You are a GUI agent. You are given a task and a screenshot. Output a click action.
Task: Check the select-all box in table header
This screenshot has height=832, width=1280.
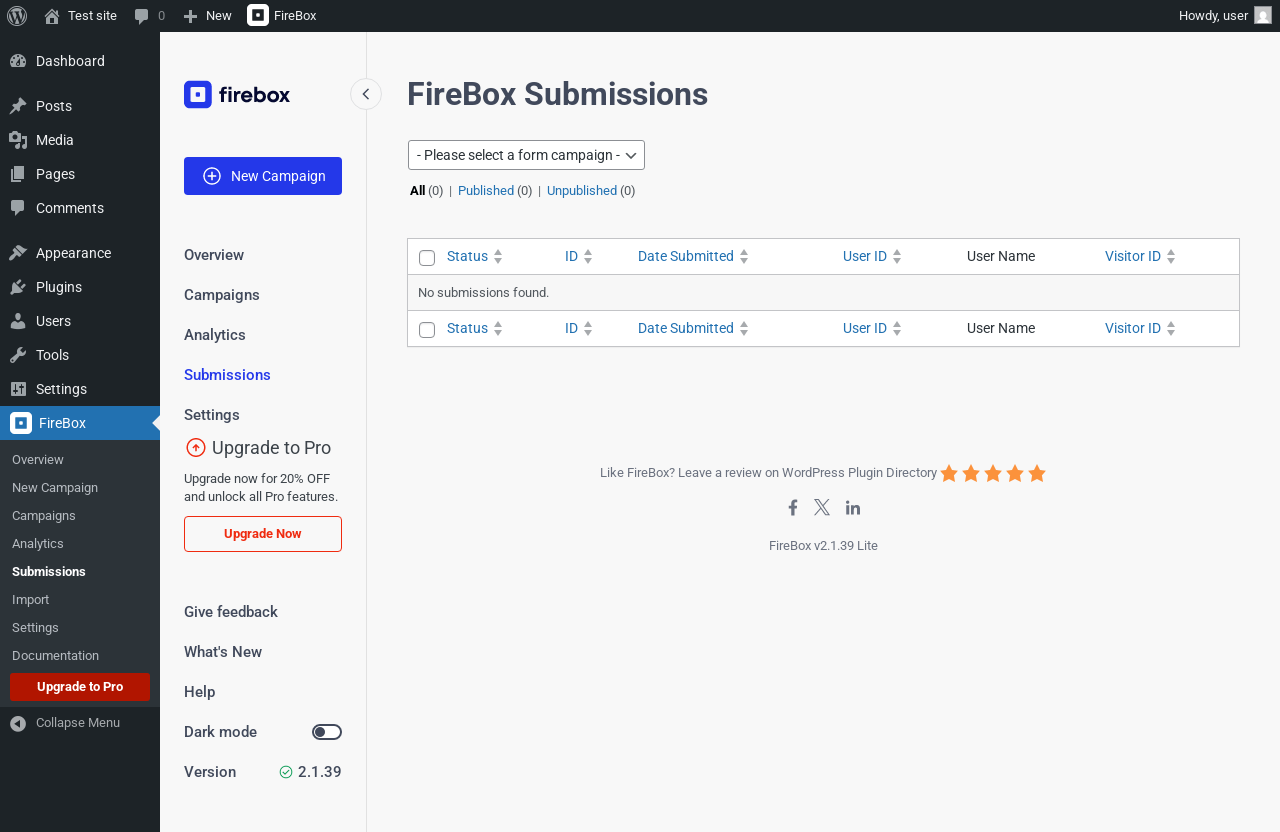[x=427, y=258]
